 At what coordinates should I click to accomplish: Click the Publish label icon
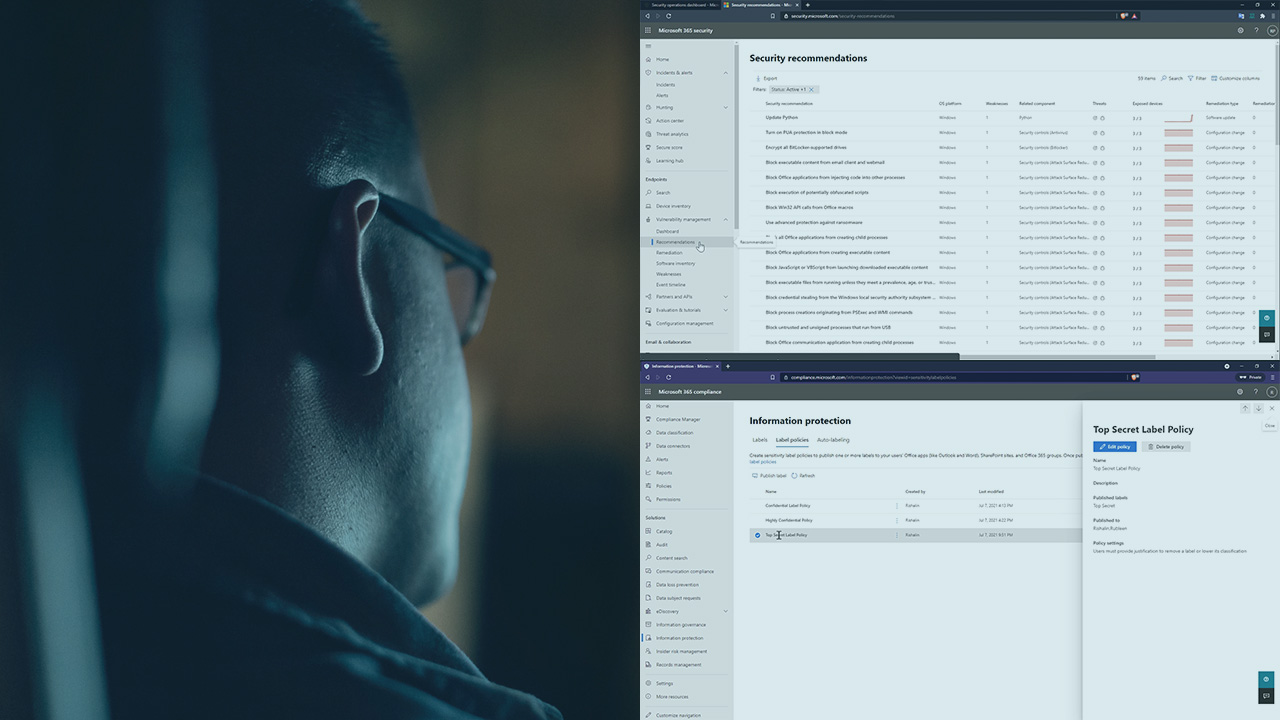755,476
